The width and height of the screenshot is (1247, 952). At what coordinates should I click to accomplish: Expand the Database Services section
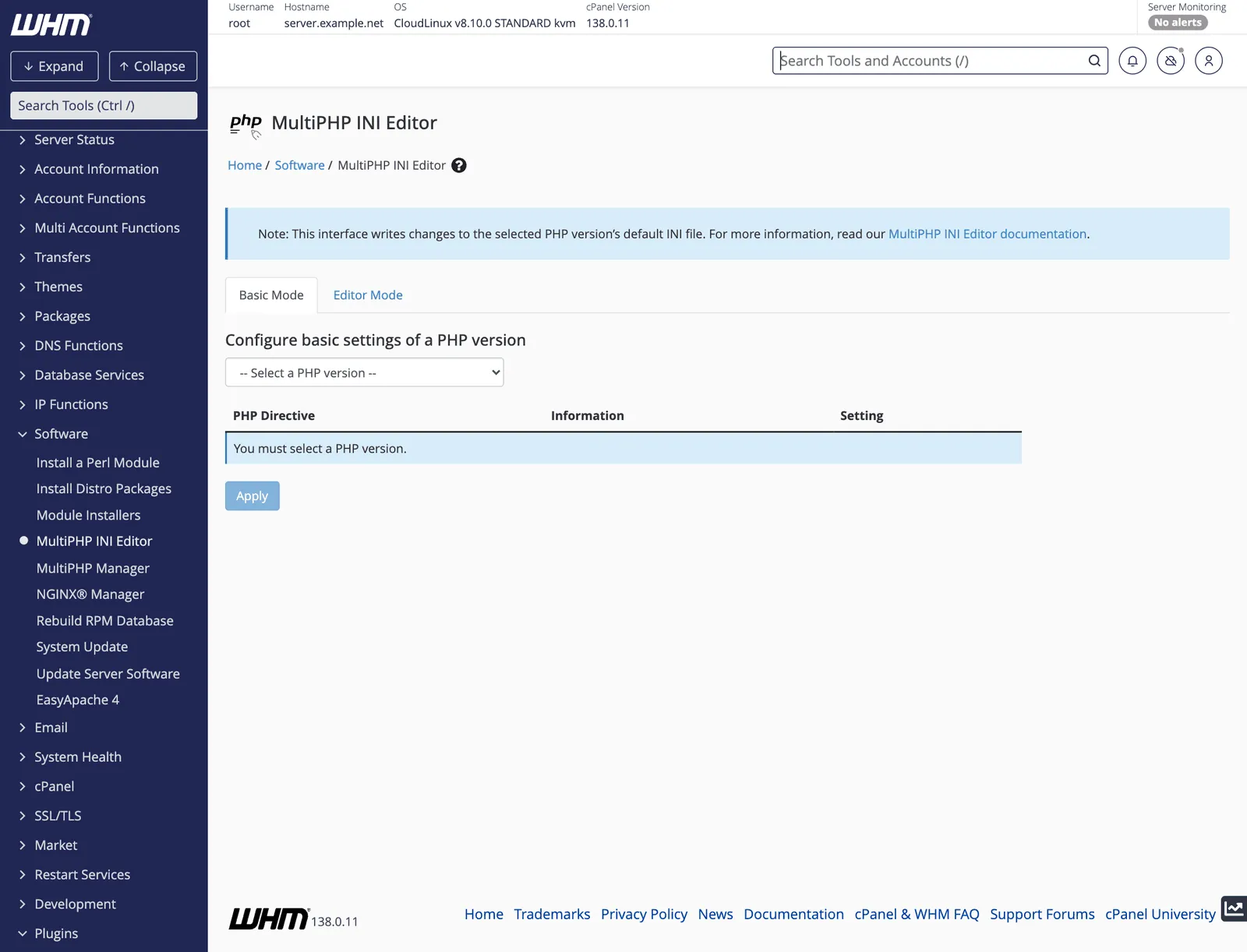click(x=89, y=376)
